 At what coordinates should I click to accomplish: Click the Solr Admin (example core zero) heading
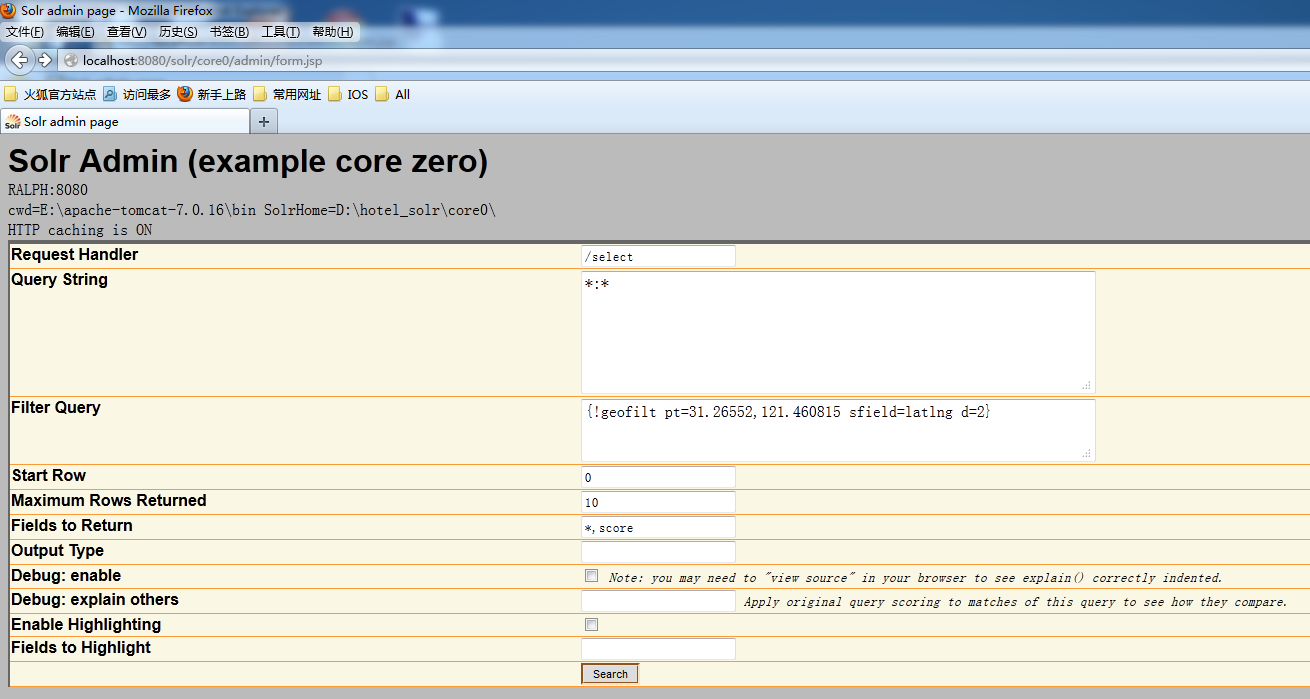[x=248, y=161]
